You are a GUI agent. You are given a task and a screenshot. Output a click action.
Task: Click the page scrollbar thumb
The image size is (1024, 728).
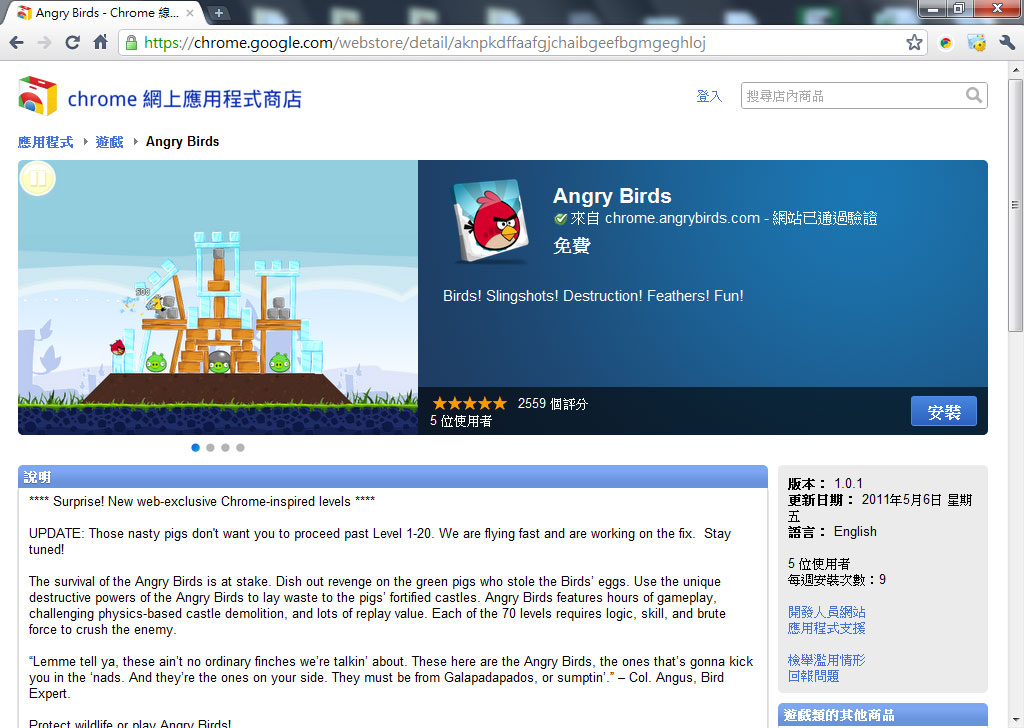pos(1015,206)
